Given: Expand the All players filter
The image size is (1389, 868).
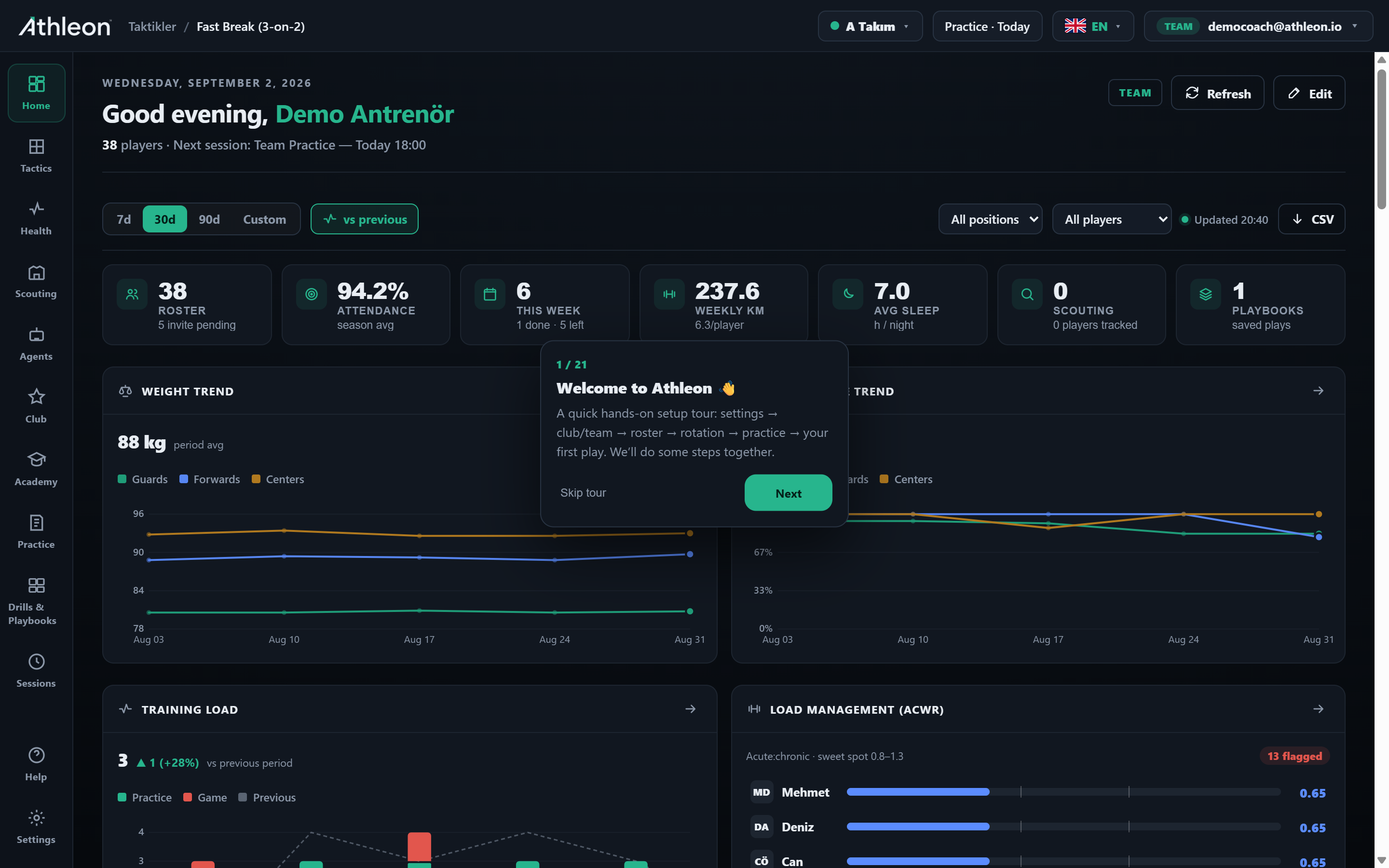Looking at the screenshot, I should 1112,219.
